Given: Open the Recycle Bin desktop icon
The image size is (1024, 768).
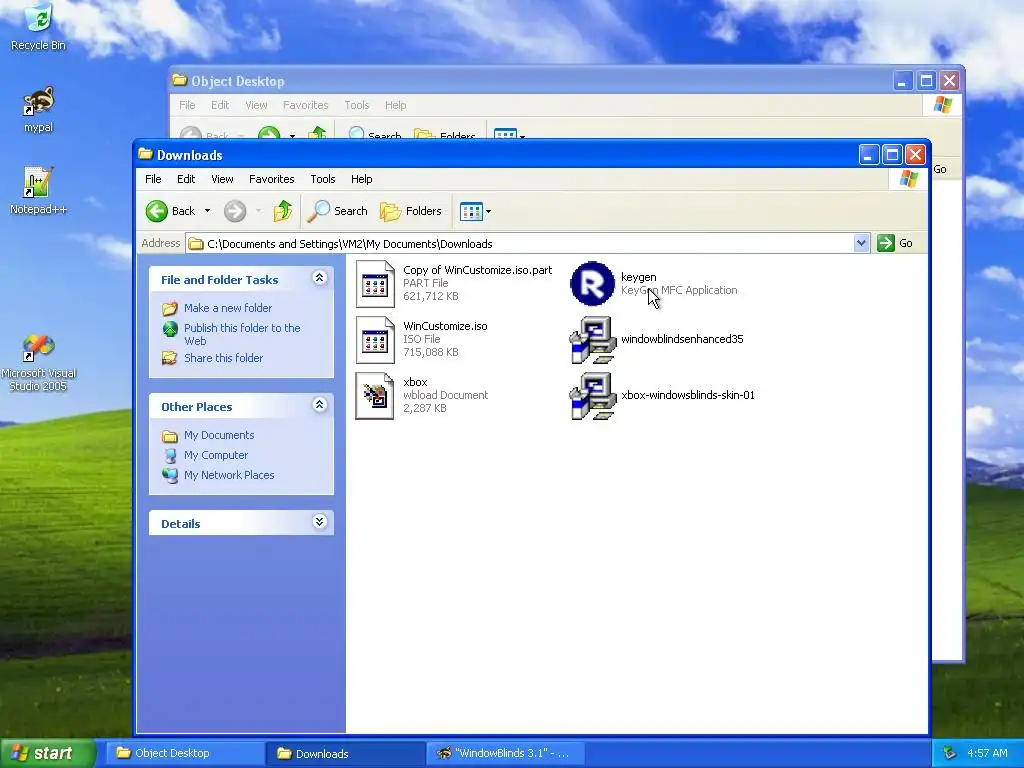Looking at the screenshot, I should pos(39,26).
